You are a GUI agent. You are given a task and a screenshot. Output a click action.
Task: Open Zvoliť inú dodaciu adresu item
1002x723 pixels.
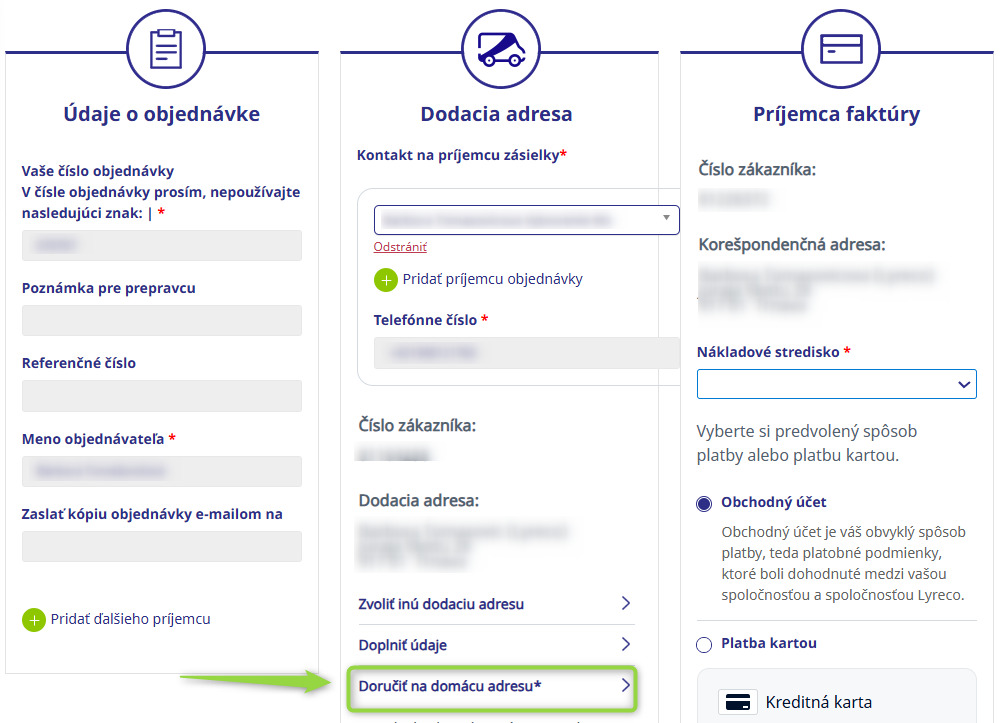pos(441,604)
